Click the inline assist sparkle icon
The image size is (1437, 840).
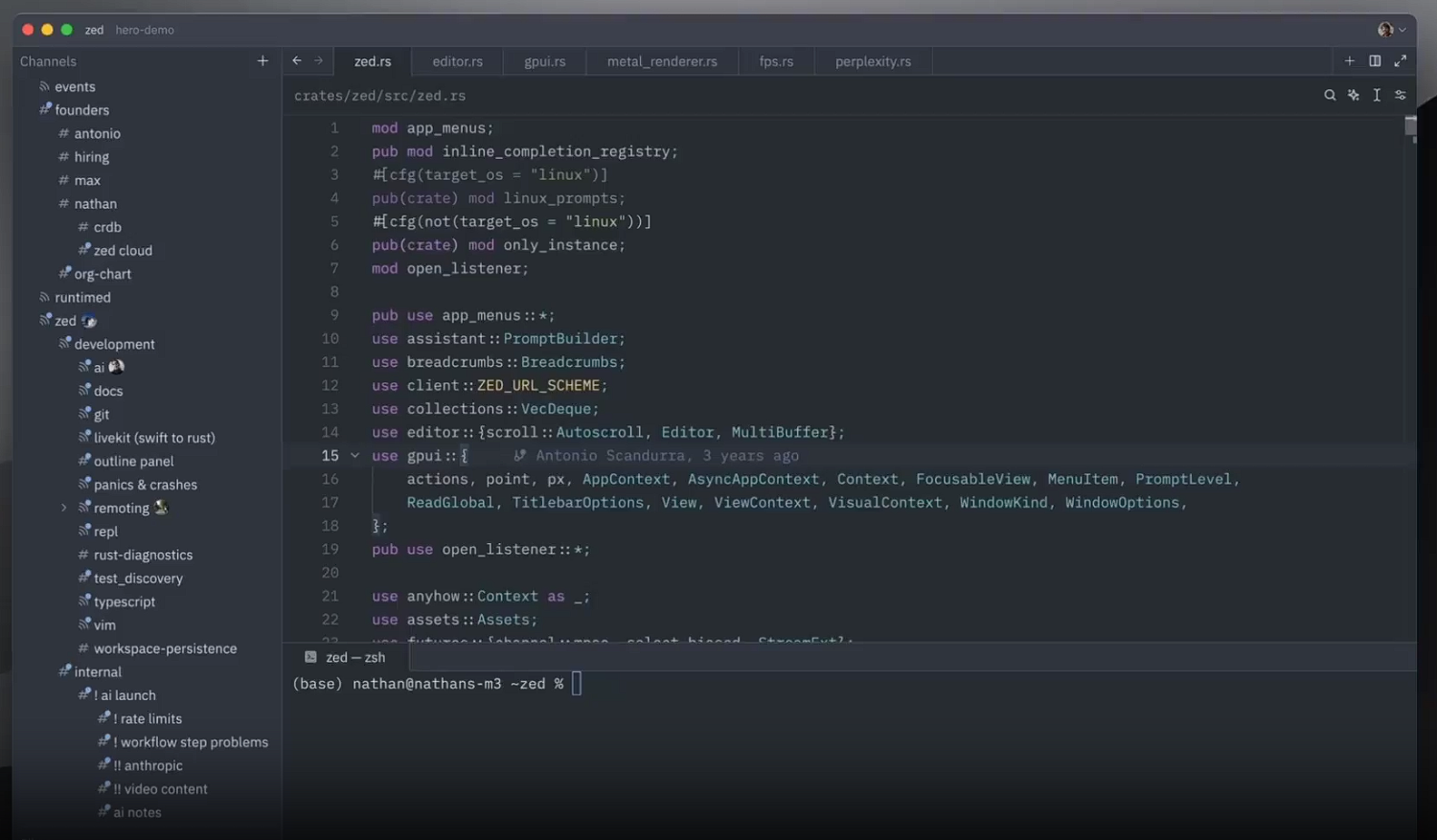pyautogui.click(x=1353, y=95)
